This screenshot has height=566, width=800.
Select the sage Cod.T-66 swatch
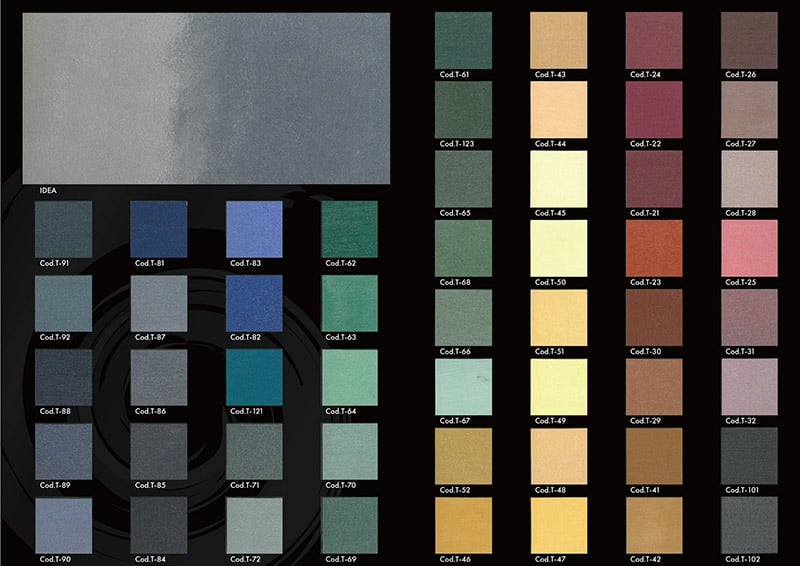[x=463, y=317]
